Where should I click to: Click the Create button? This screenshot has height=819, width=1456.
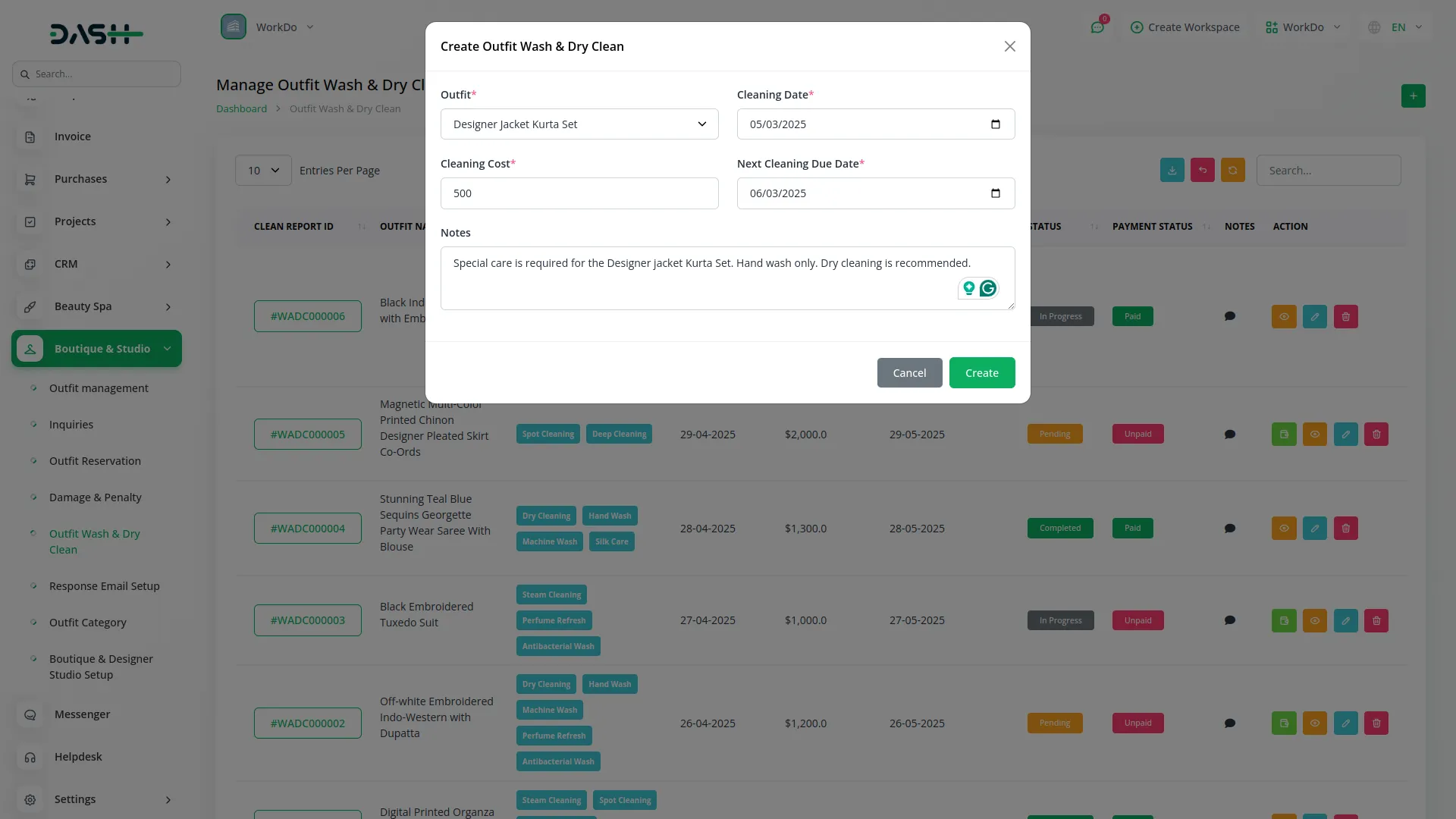pyautogui.click(x=981, y=373)
